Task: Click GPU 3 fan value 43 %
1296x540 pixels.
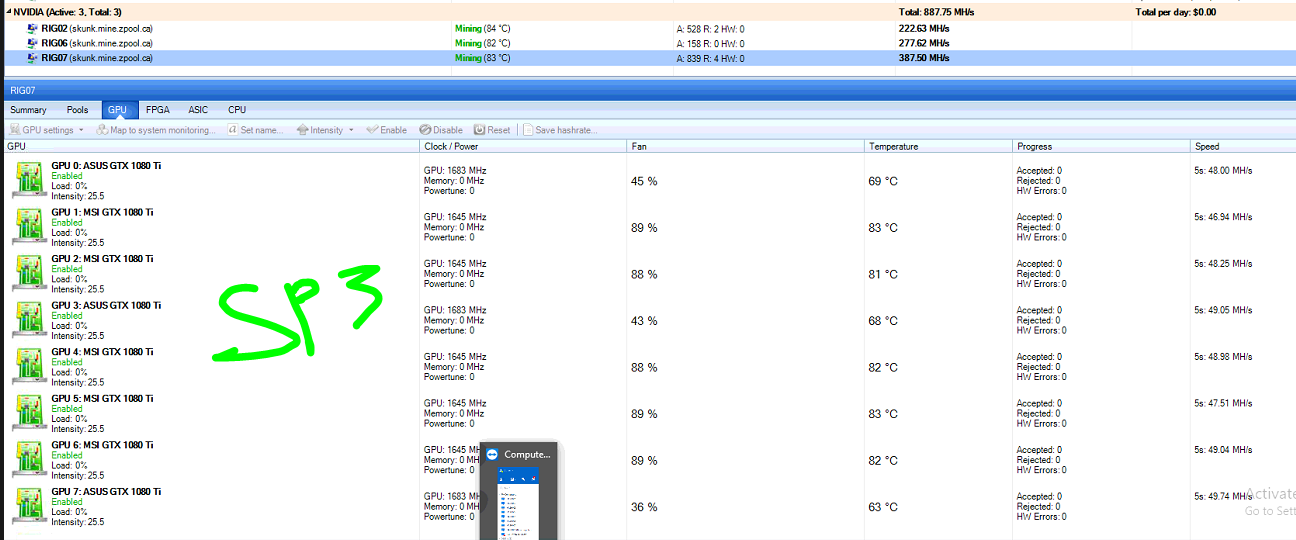Action: (644, 321)
